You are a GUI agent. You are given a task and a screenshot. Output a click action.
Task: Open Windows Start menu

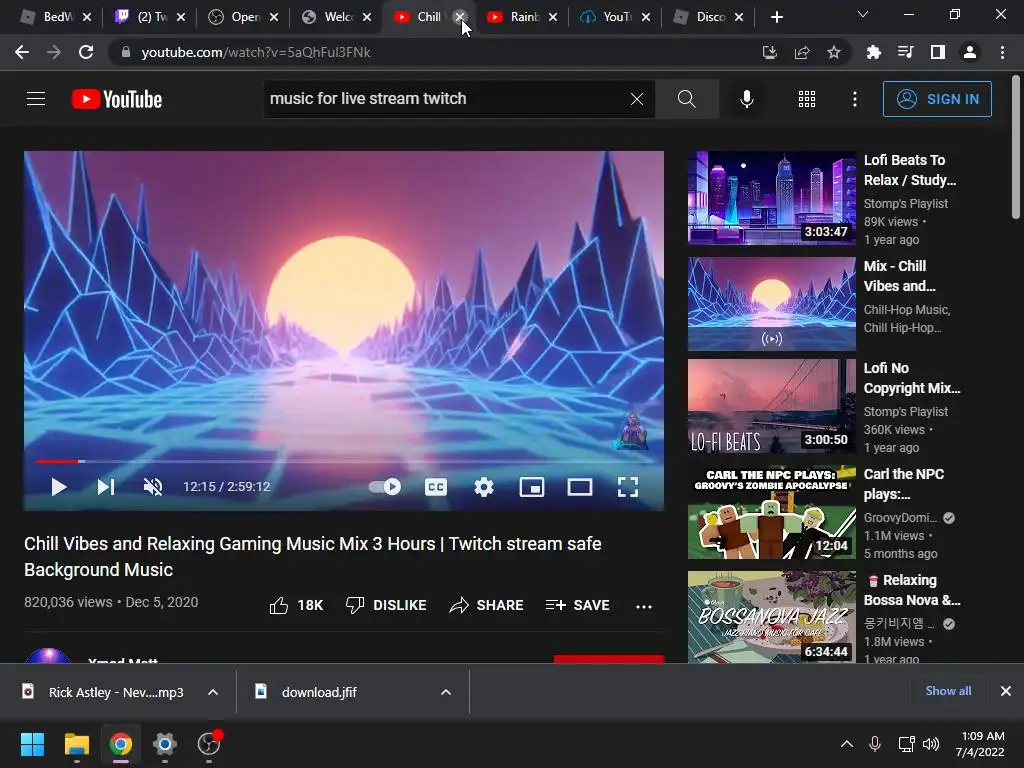pos(32,744)
